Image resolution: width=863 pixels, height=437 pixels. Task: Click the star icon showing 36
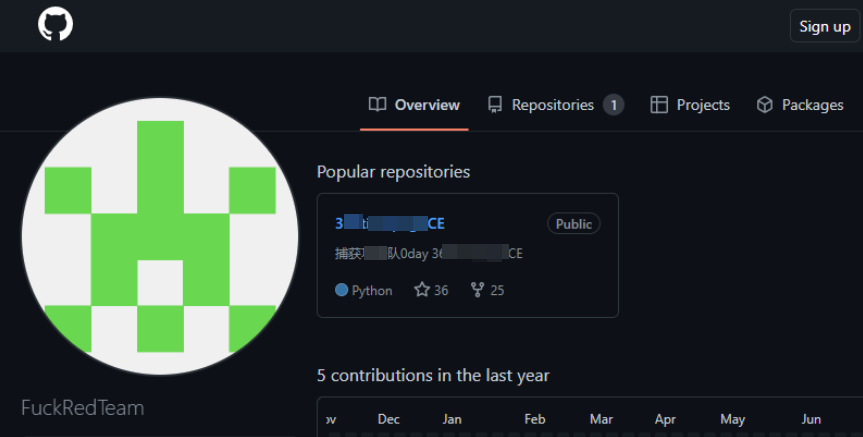pyautogui.click(x=422, y=289)
